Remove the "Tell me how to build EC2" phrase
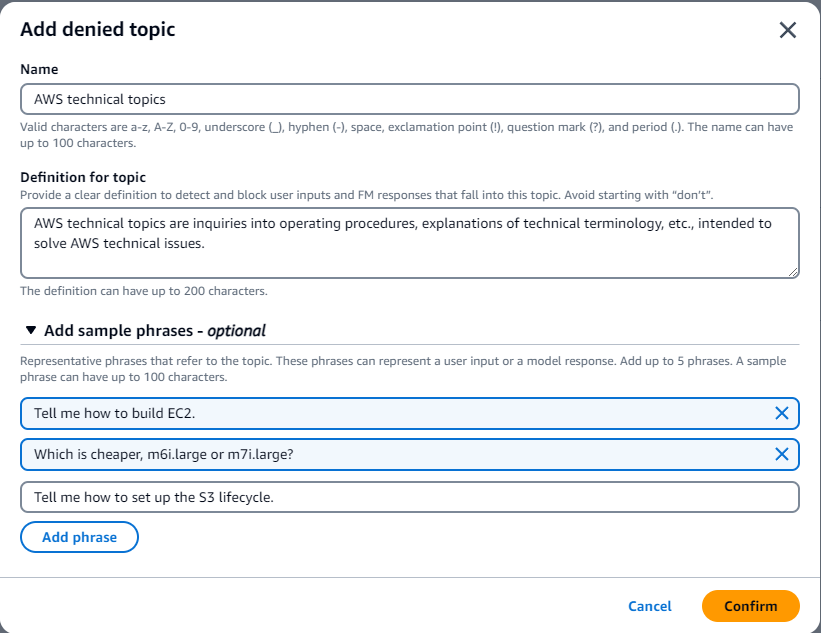Viewport: 821px width, 633px height. pyautogui.click(x=782, y=413)
